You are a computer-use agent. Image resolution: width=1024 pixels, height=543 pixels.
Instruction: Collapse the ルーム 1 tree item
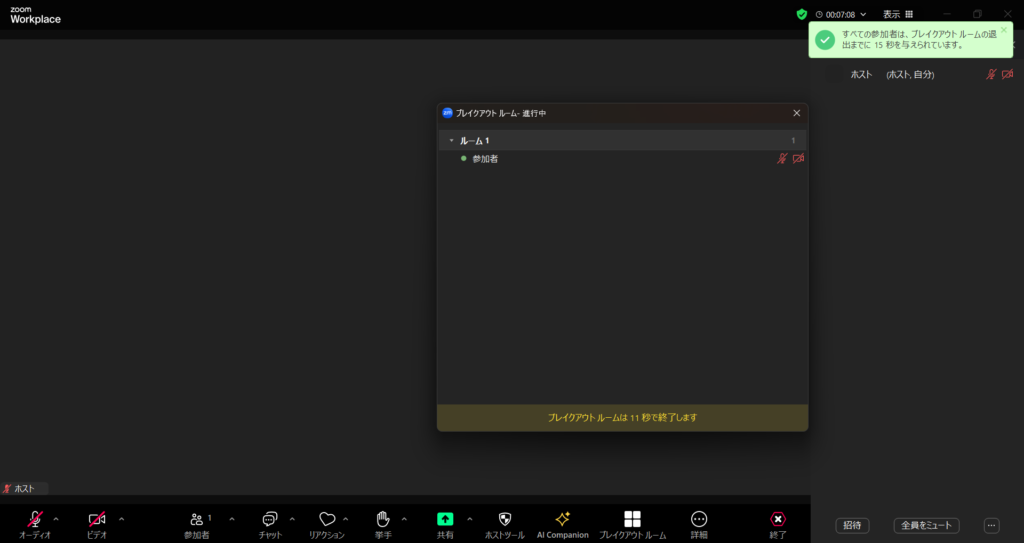tap(451, 141)
